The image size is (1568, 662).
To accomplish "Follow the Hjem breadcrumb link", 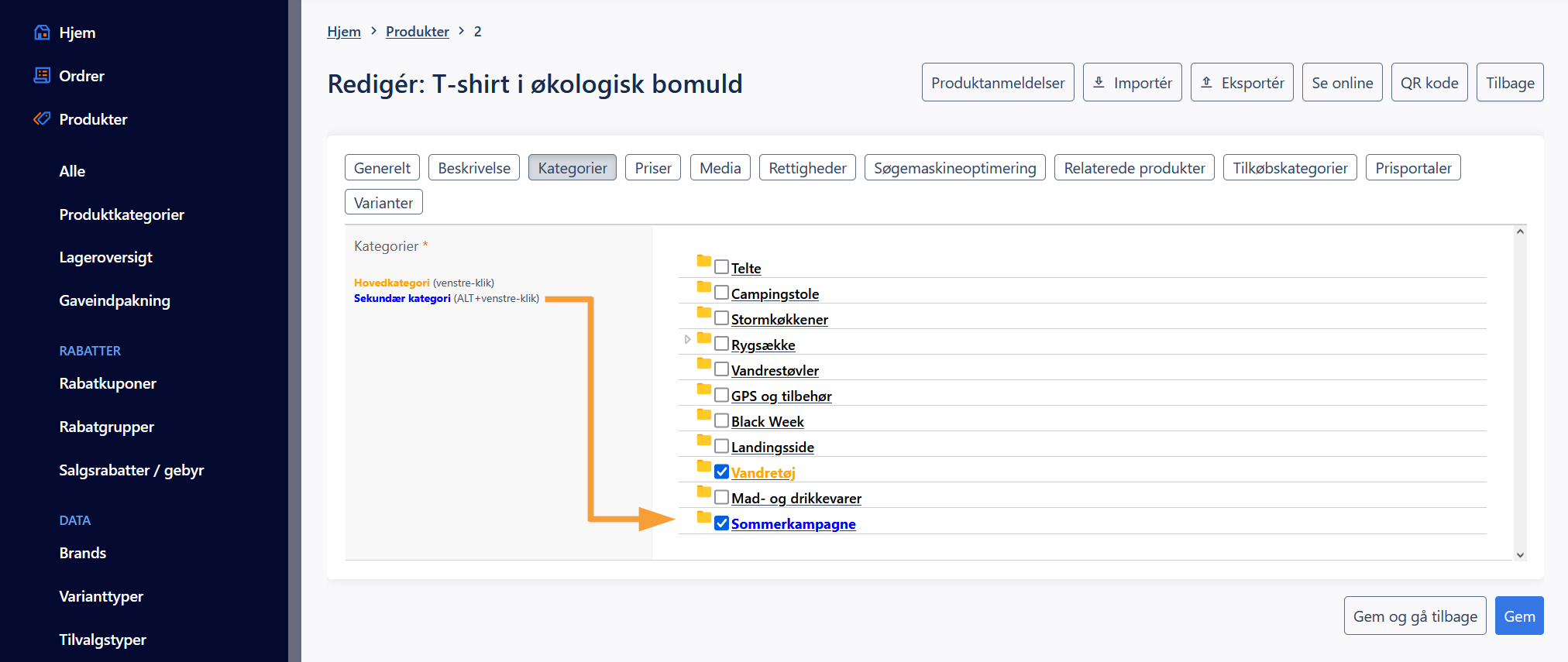I will (344, 31).
